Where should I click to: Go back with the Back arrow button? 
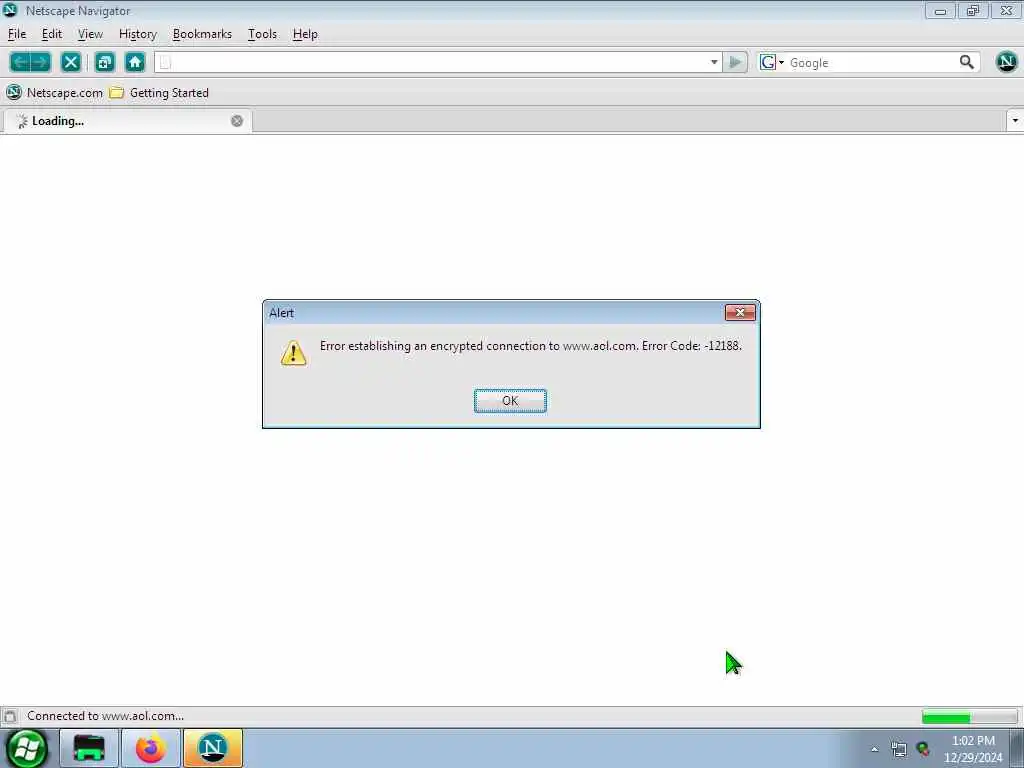point(20,62)
